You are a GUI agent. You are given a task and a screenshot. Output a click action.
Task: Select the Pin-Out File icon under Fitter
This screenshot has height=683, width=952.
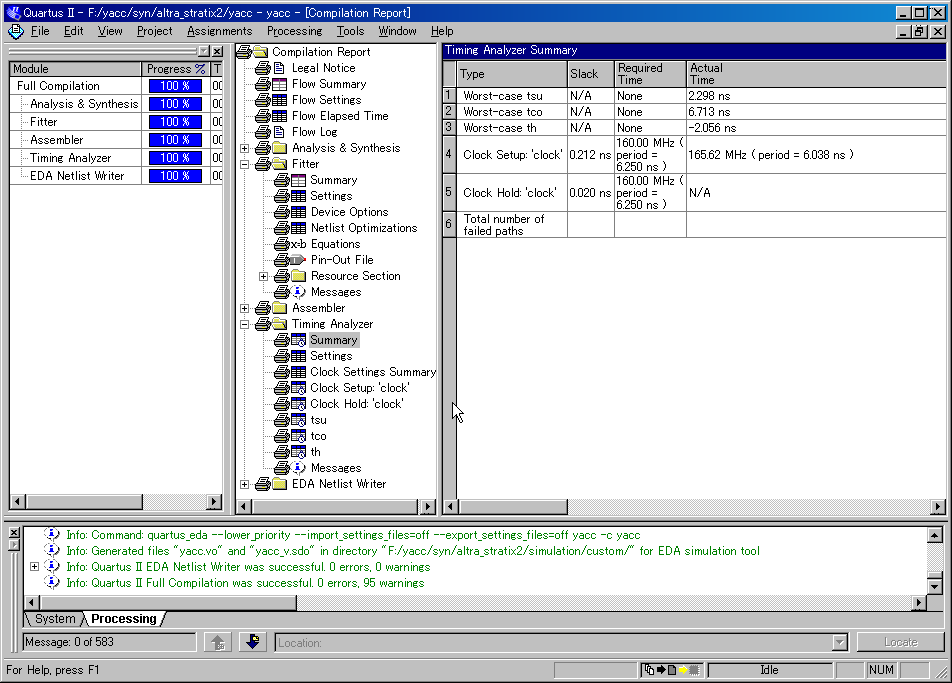coord(297,260)
